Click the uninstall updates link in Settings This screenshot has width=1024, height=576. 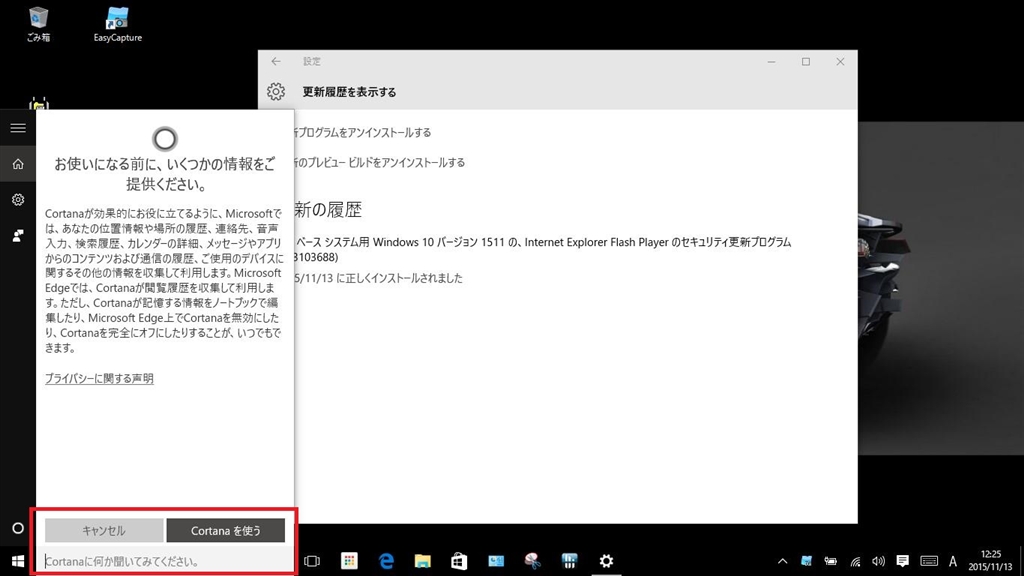(362, 133)
